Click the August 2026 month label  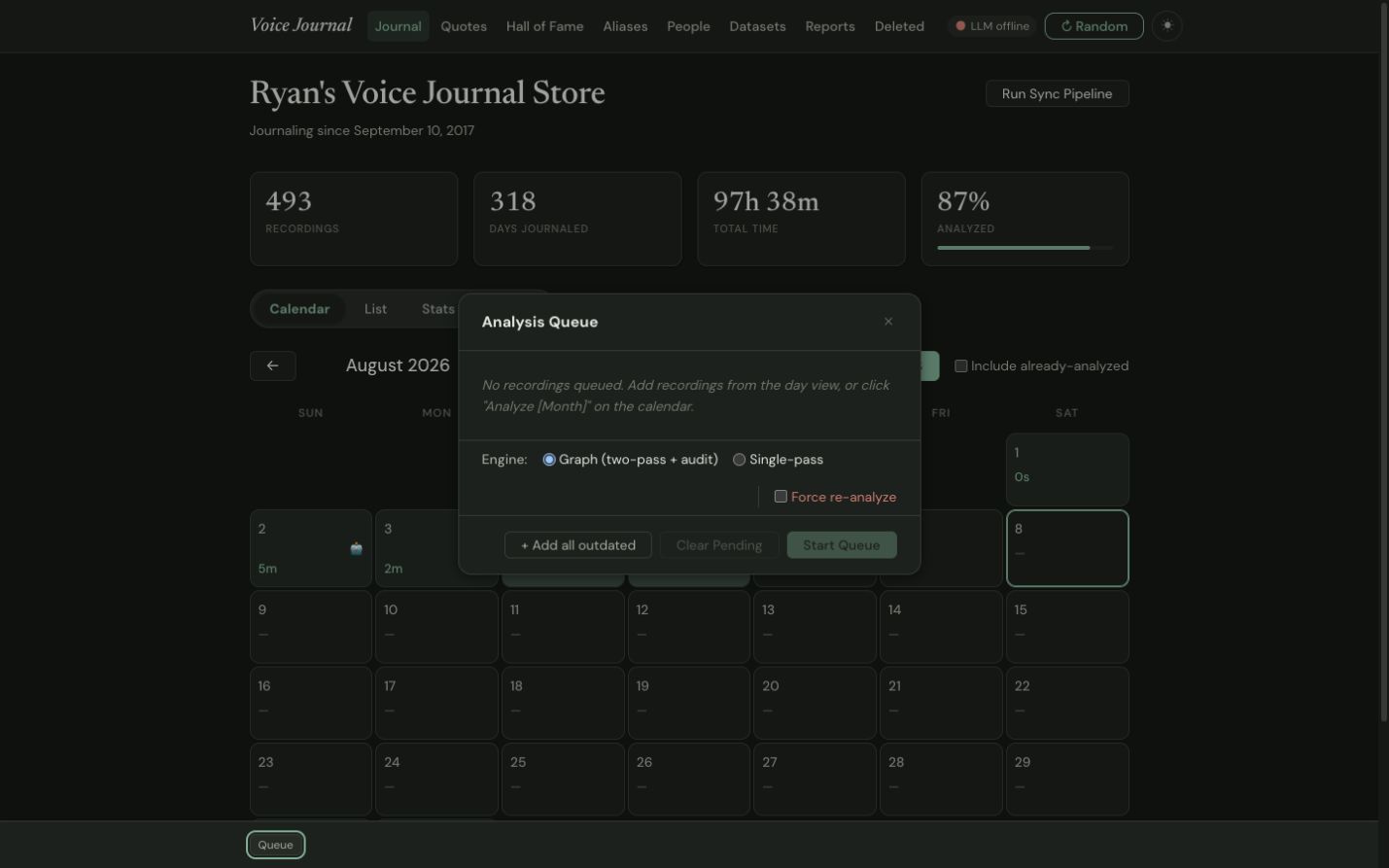(x=398, y=365)
